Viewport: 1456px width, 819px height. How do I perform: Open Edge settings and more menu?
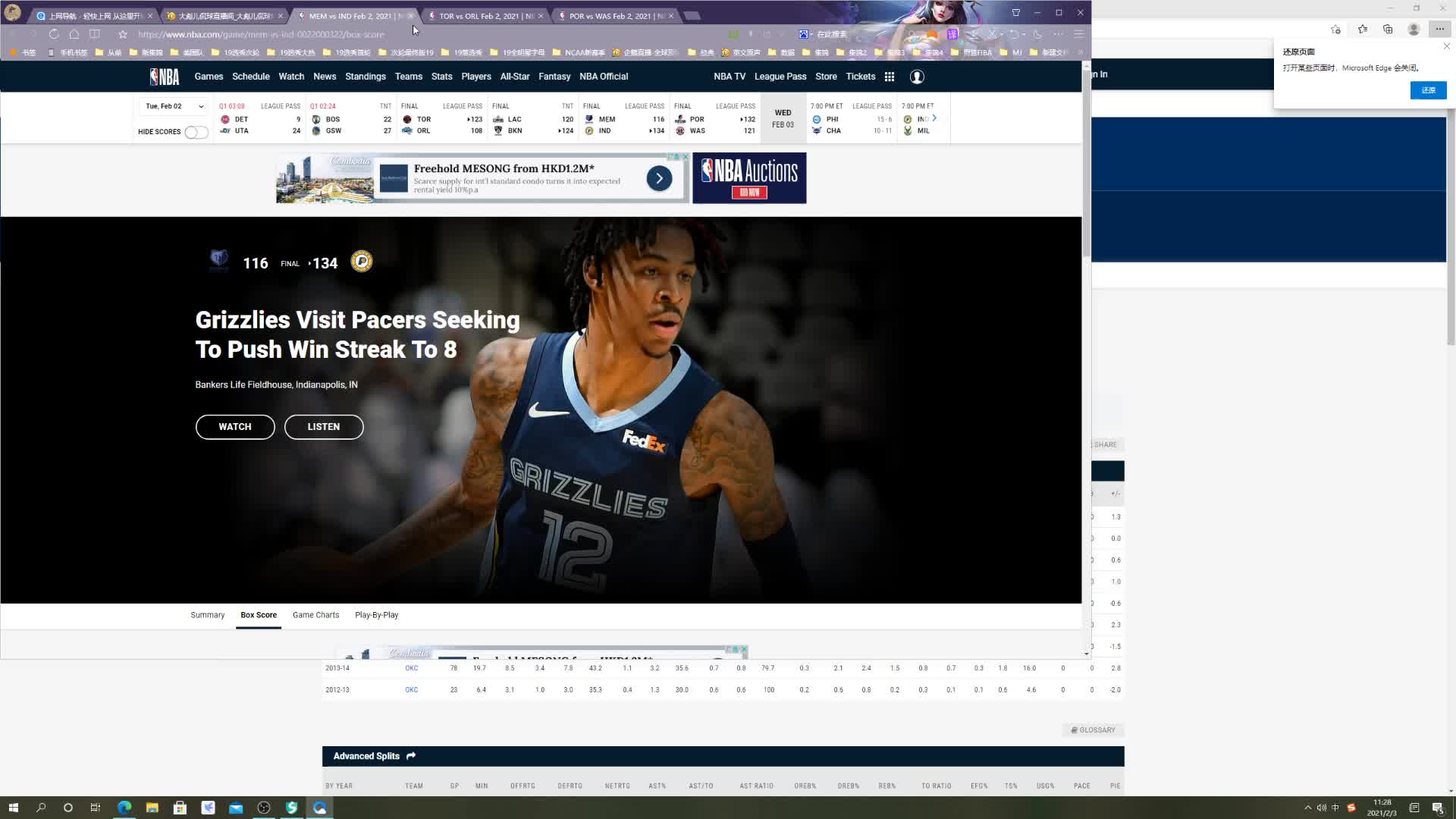click(1439, 29)
